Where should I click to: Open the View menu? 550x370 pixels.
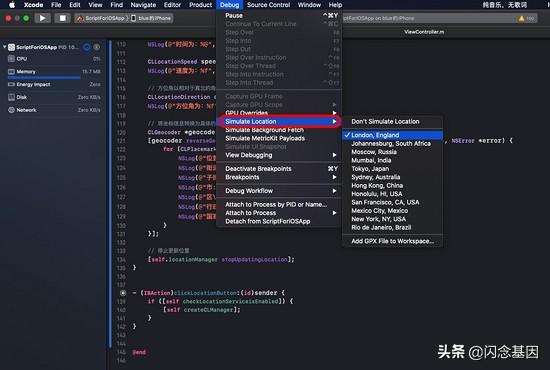click(x=95, y=5)
